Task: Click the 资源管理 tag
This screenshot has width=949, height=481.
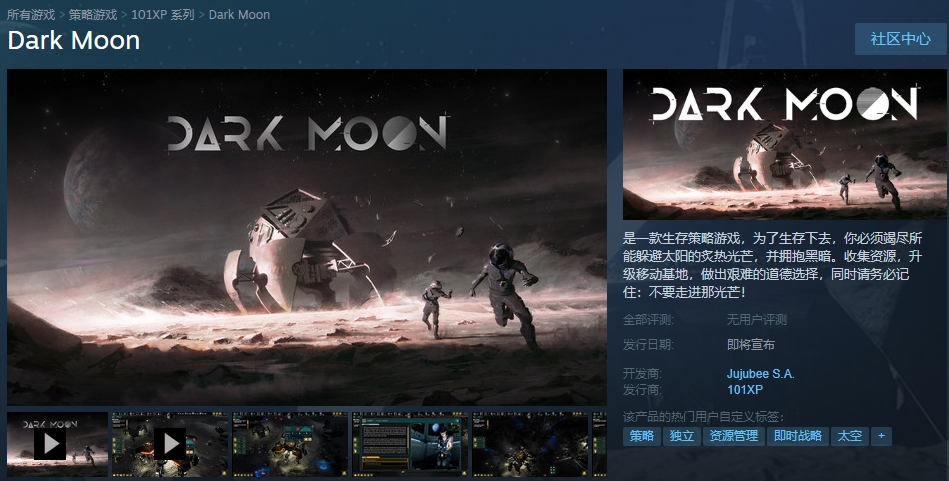Action: click(734, 436)
